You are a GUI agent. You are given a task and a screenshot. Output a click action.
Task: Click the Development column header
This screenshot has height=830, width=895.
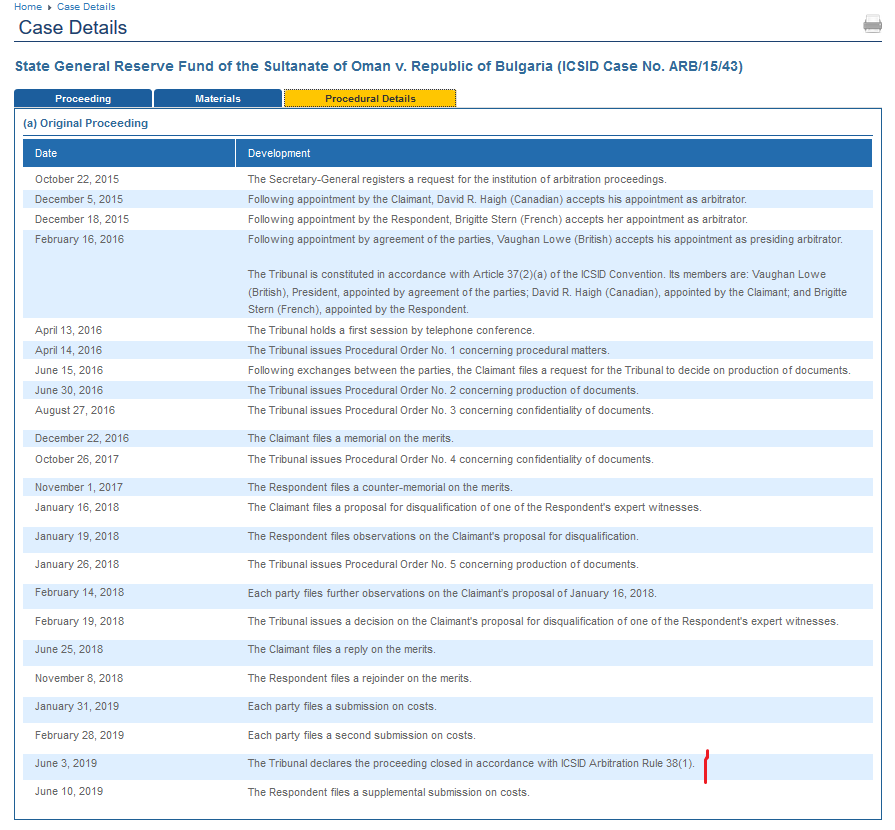tap(279, 153)
